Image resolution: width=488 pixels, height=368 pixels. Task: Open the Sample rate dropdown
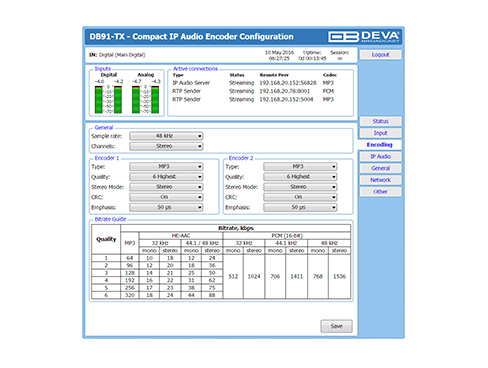tap(166, 136)
